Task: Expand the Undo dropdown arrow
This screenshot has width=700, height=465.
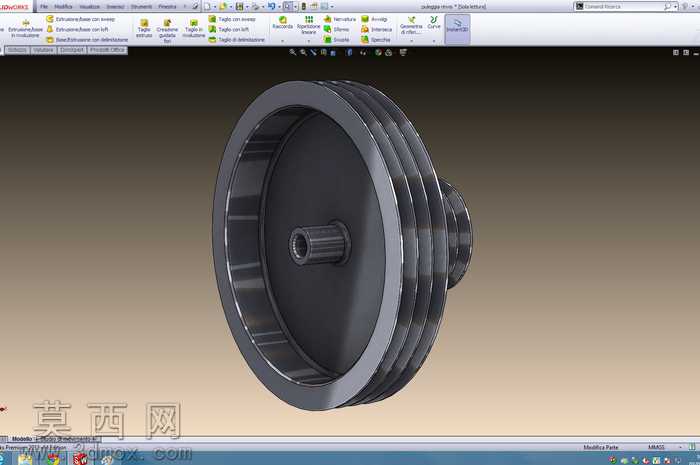Action: pos(279,7)
